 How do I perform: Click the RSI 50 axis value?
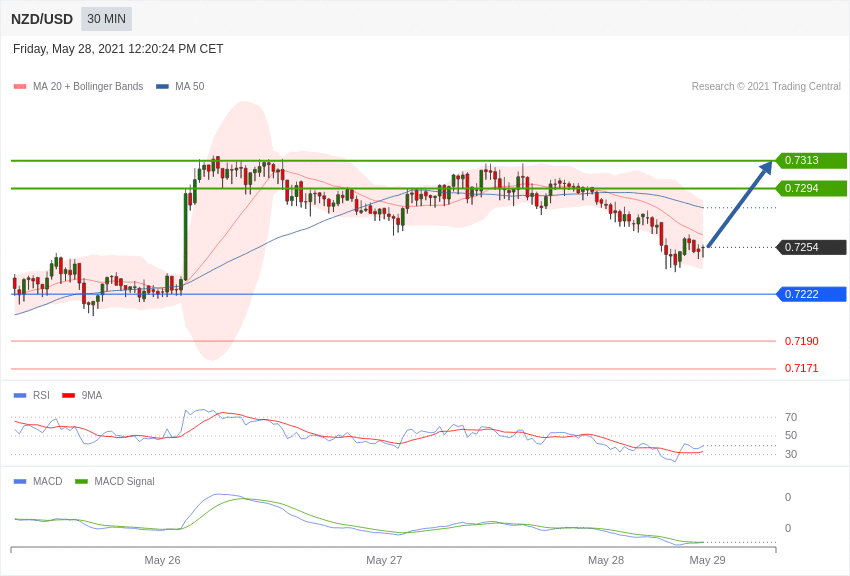click(x=791, y=435)
